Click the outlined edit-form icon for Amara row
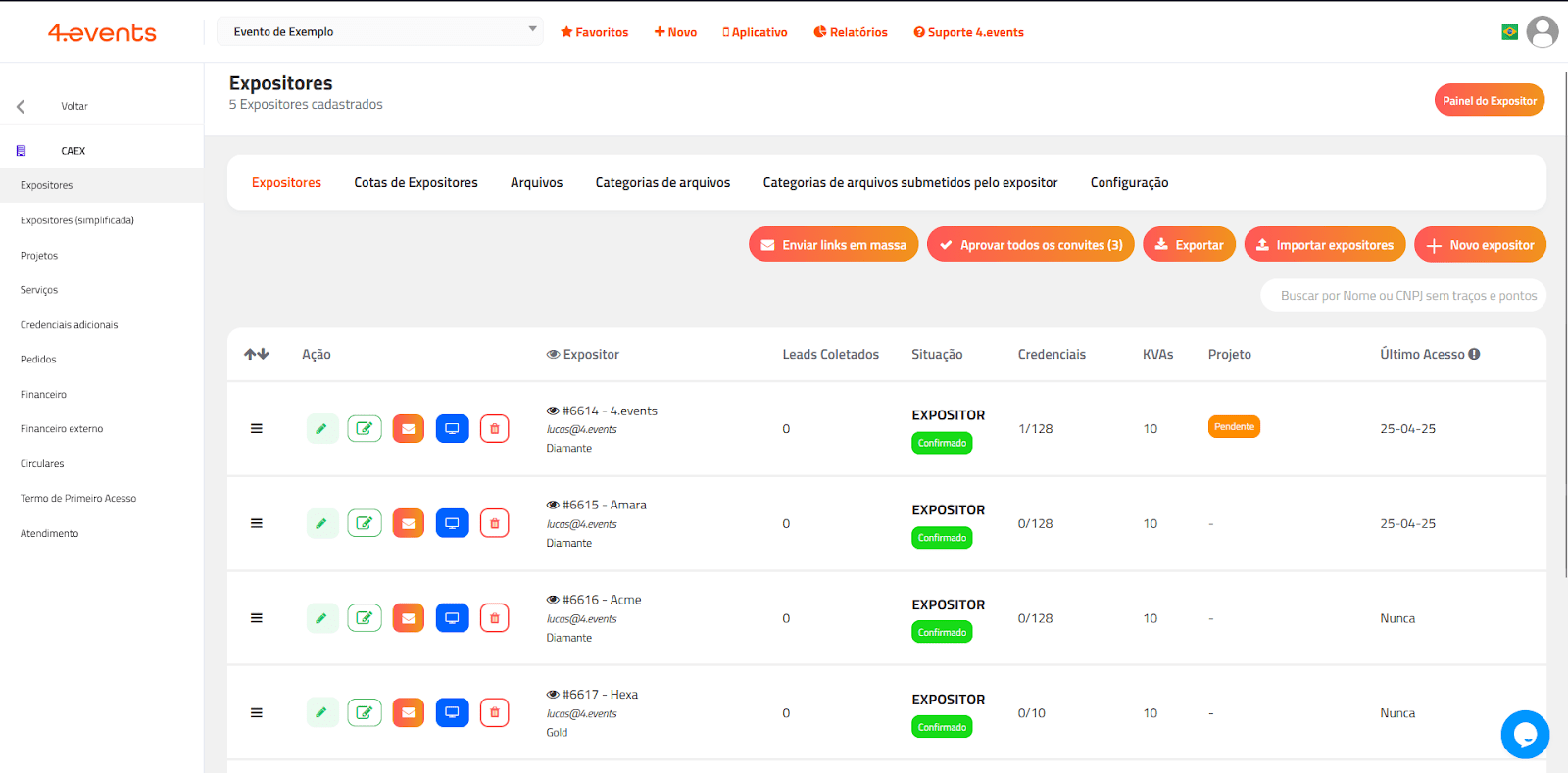 [x=365, y=524]
